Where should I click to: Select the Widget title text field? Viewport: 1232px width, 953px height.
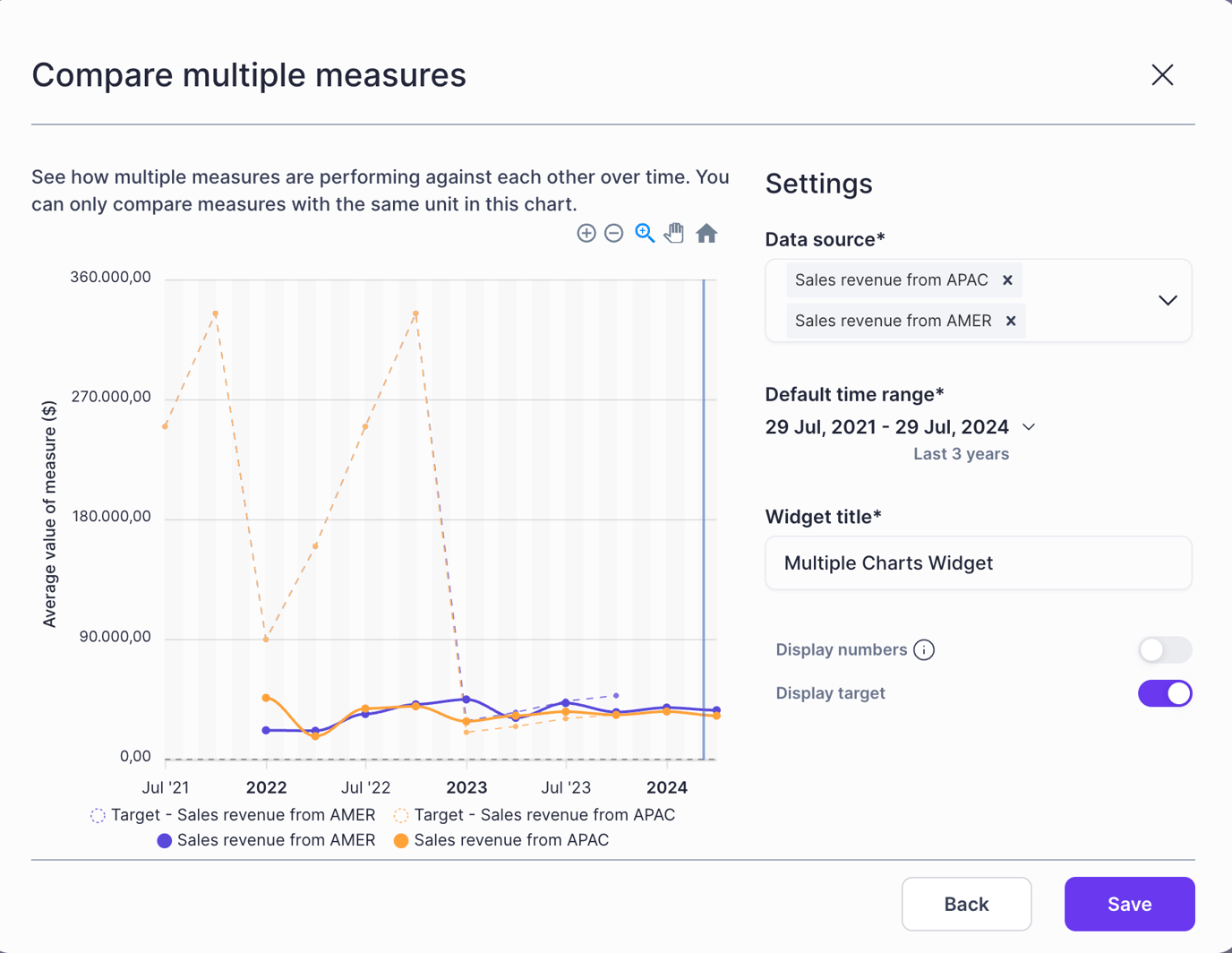point(978,562)
